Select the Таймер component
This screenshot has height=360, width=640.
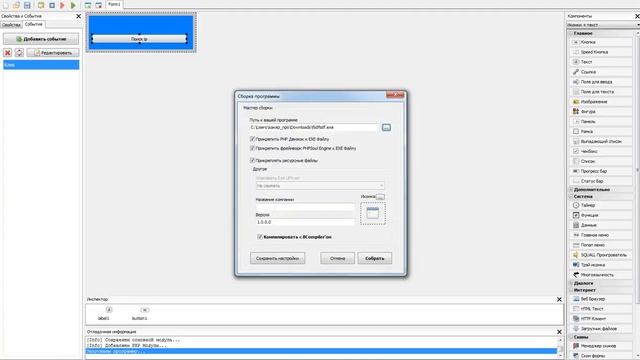click(x=601, y=205)
